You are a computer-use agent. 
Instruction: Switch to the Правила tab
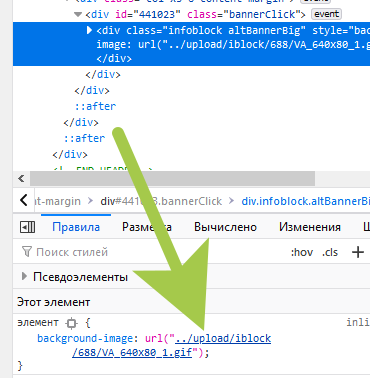click(x=76, y=227)
